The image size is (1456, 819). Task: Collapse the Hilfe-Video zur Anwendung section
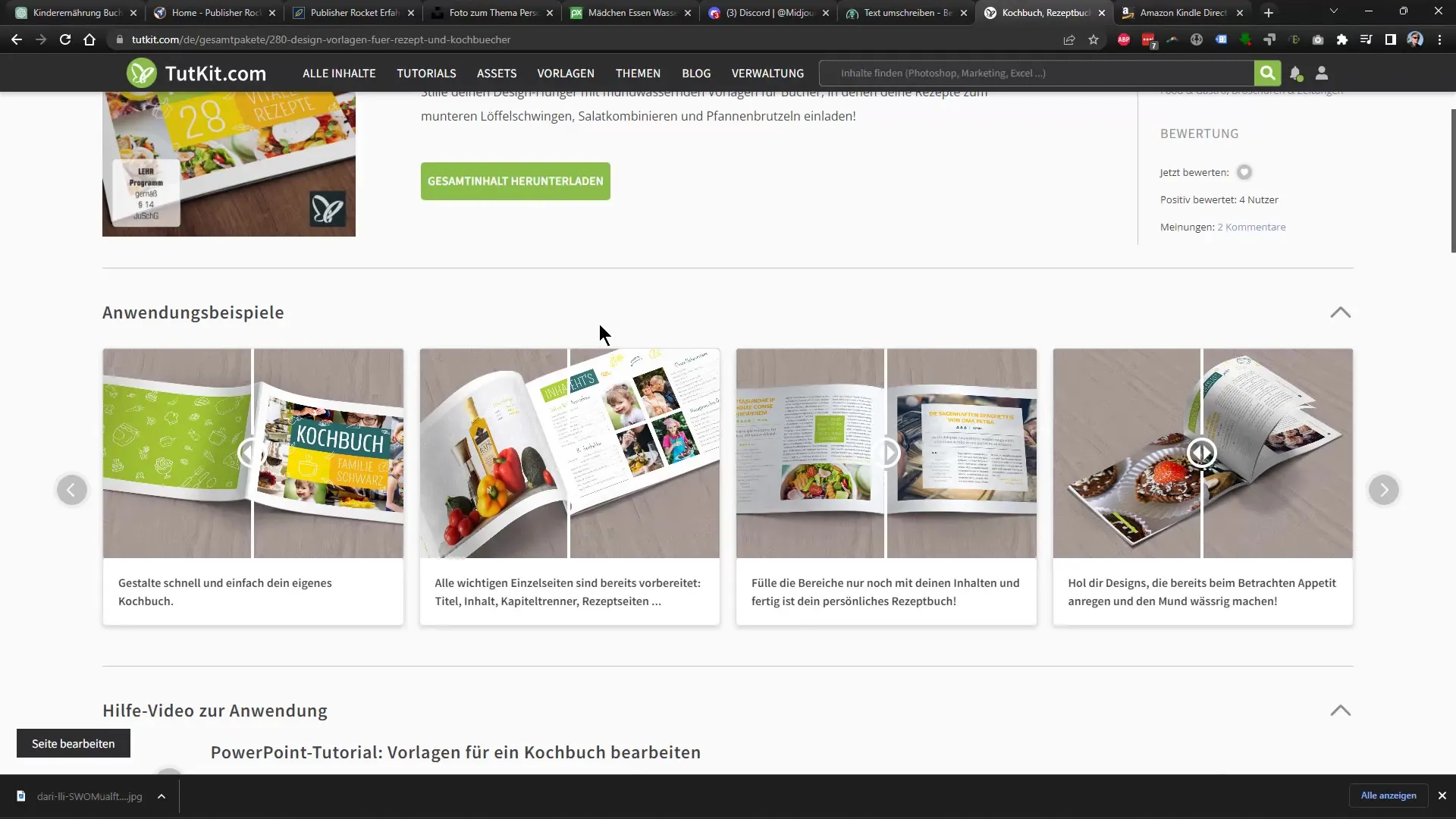(x=1339, y=710)
